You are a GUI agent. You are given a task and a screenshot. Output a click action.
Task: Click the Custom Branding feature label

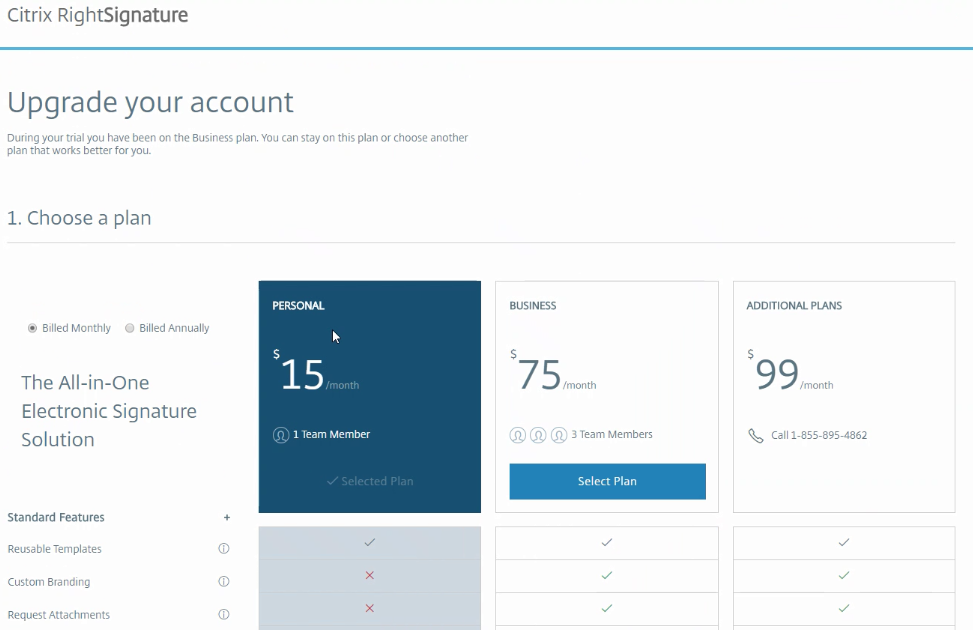point(49,582)
